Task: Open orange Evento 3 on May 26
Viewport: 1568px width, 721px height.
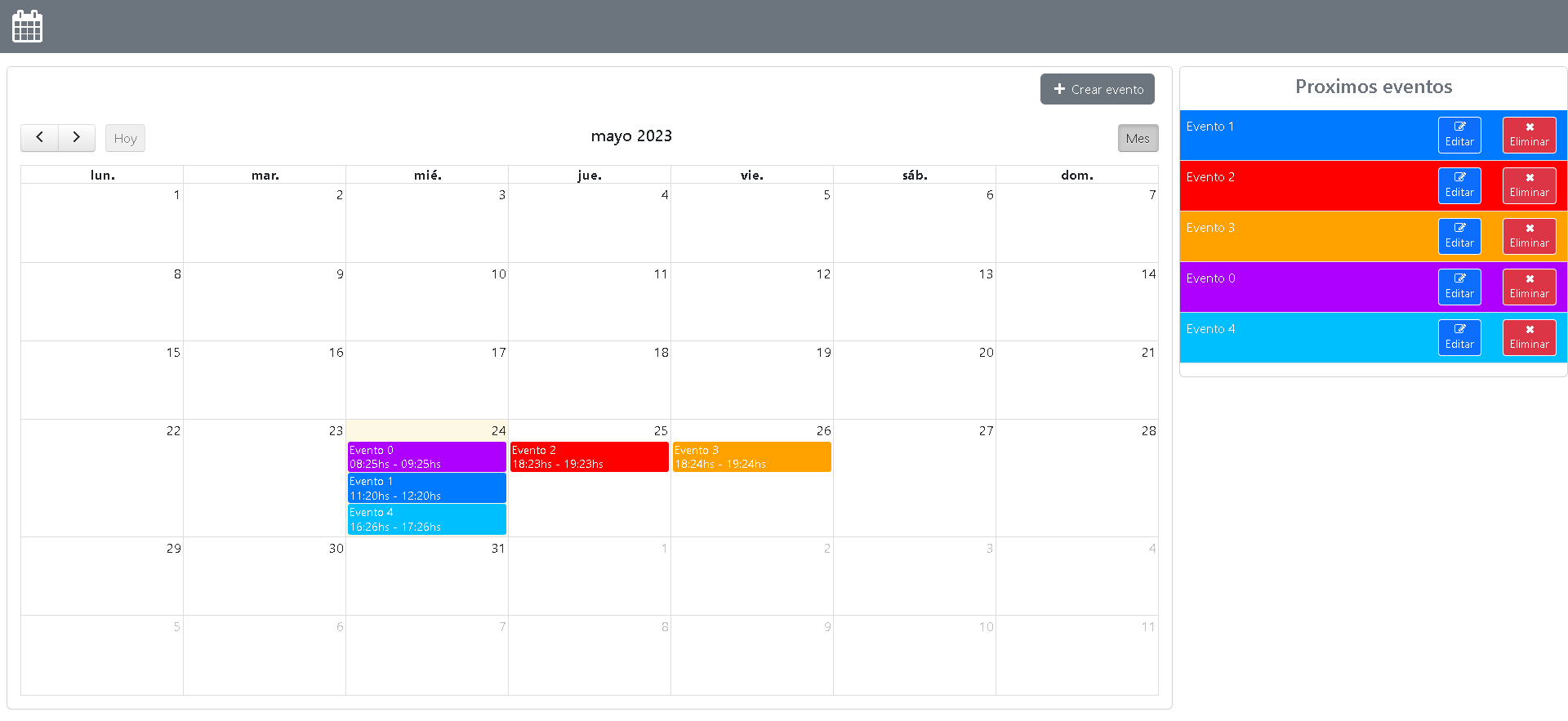Action: (x=751, y=456)
